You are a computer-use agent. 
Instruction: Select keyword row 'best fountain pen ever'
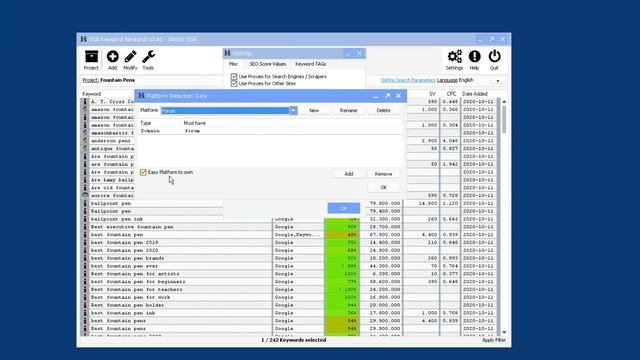point(289,266)
